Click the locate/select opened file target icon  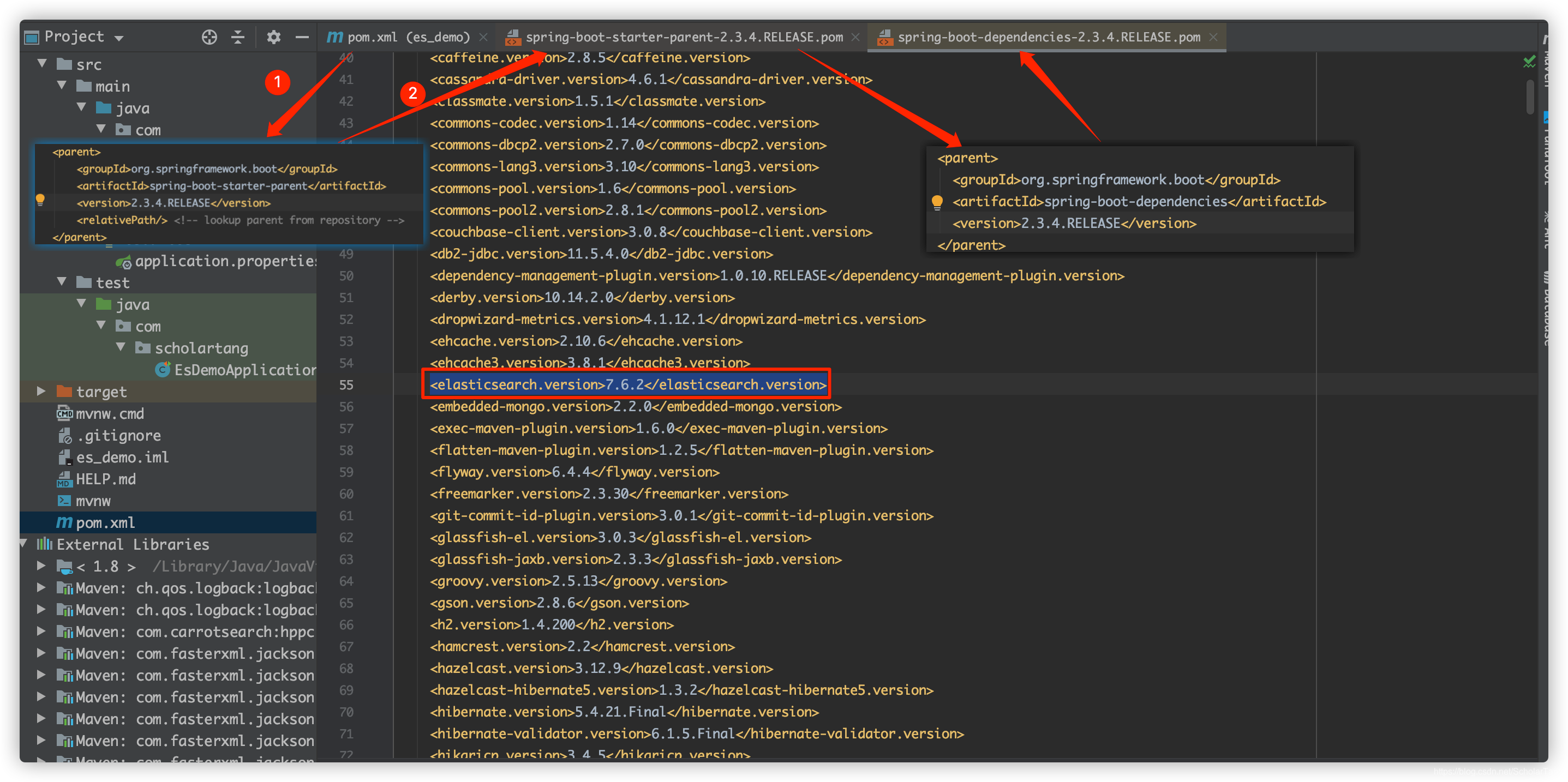(209, 37)
